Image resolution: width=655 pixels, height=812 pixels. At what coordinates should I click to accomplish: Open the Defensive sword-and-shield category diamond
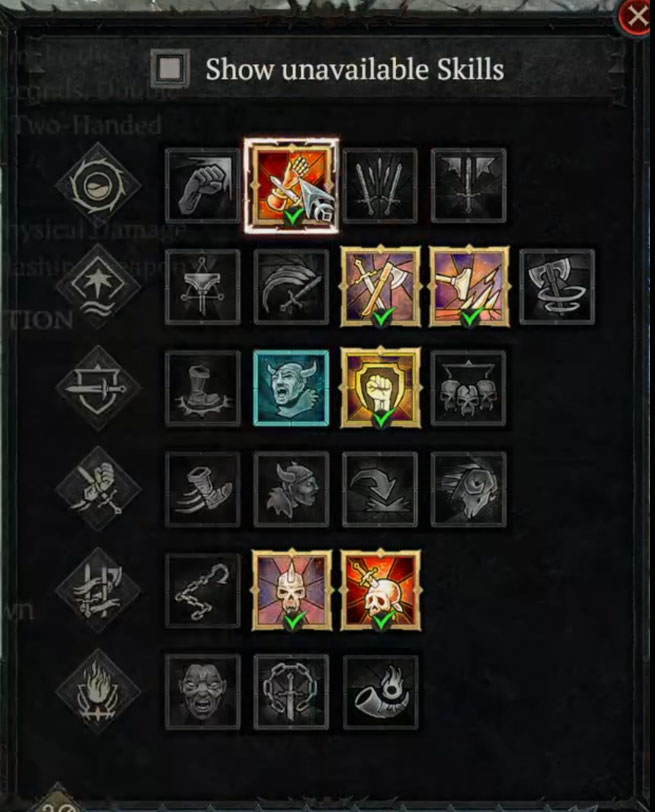(98, 388)
